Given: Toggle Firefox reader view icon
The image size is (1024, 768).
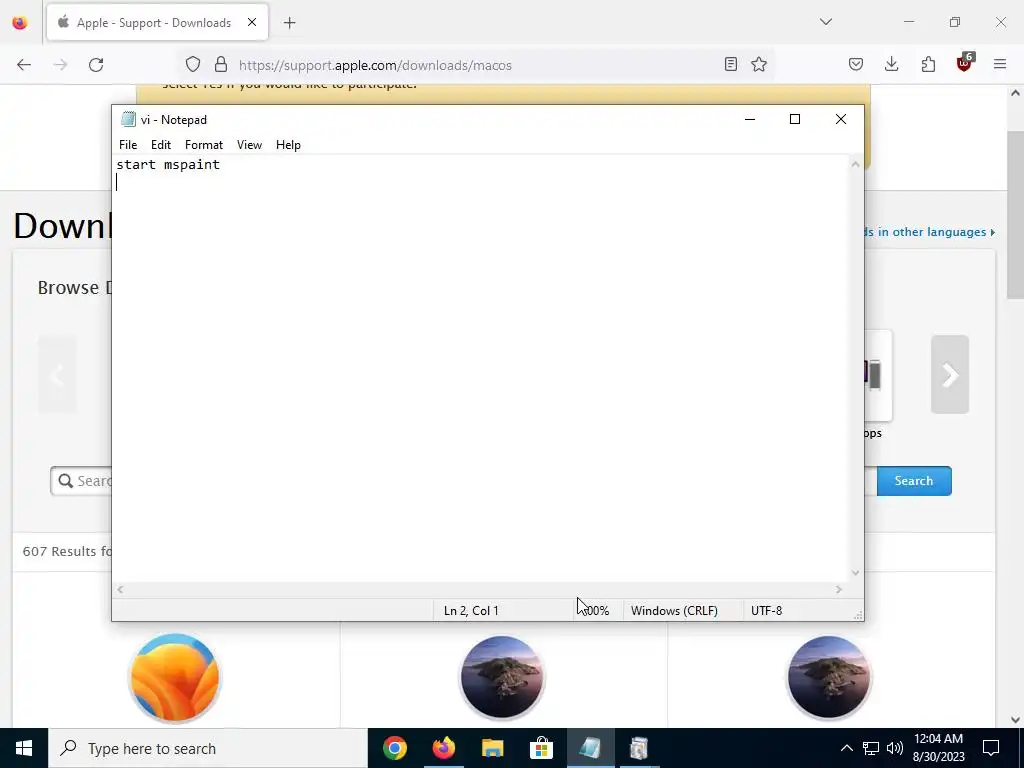Looking at the screenshot, I should pos(731,64).
